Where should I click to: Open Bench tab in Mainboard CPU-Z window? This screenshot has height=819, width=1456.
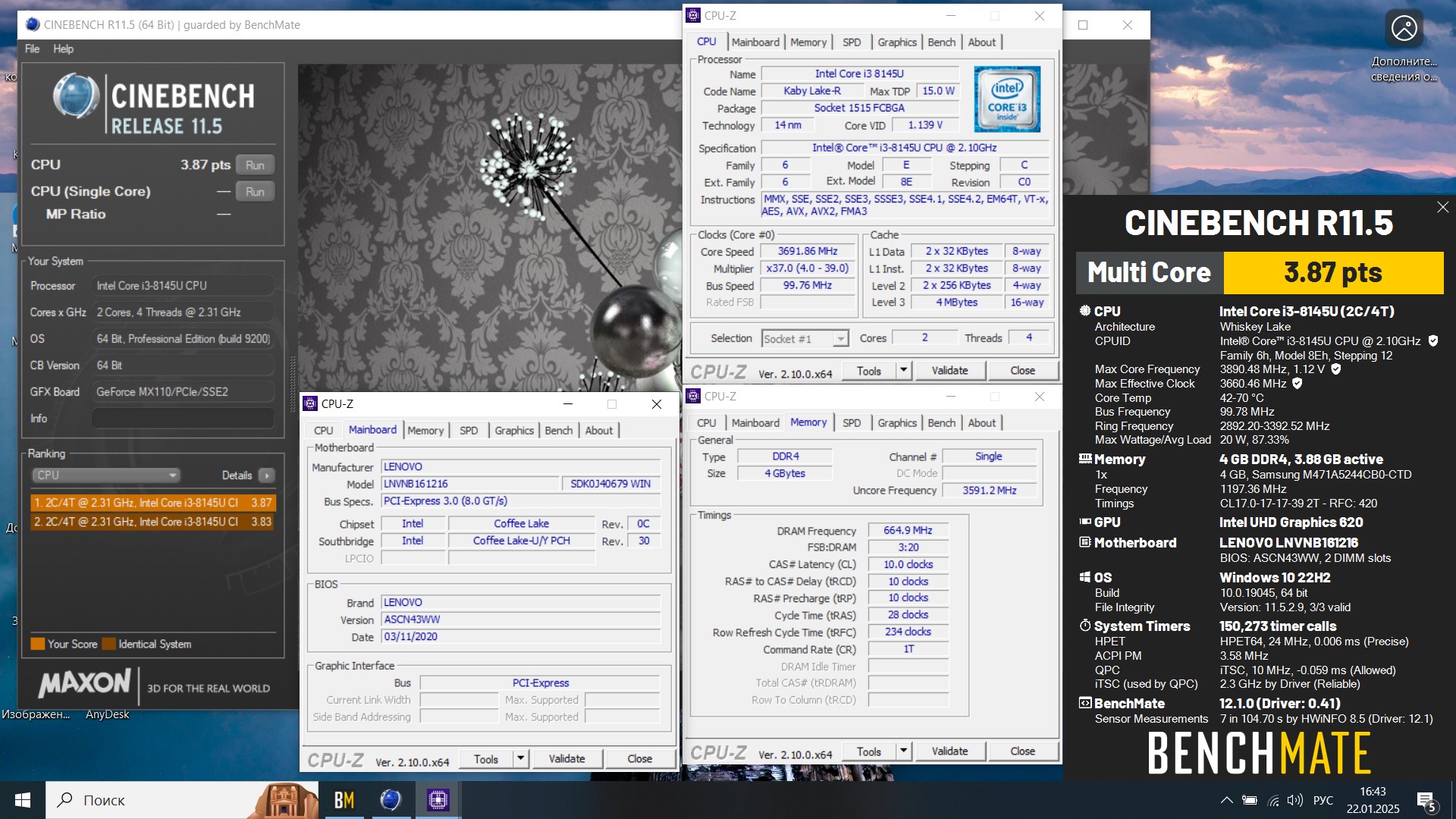tap(559, 431)
